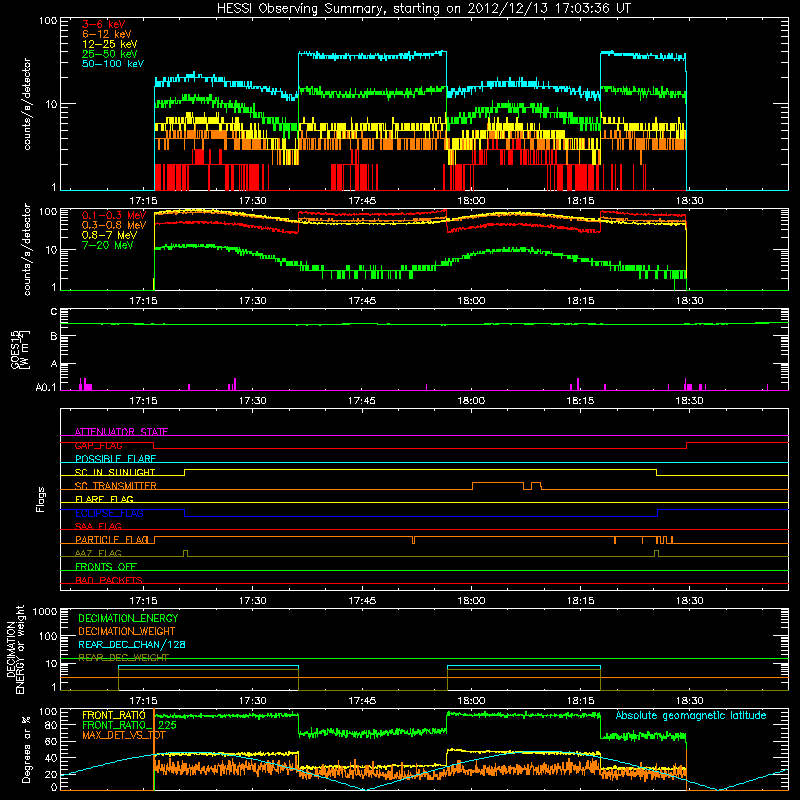Click the cyan 50-100 keV plateau near 17:45

point(372,55)
